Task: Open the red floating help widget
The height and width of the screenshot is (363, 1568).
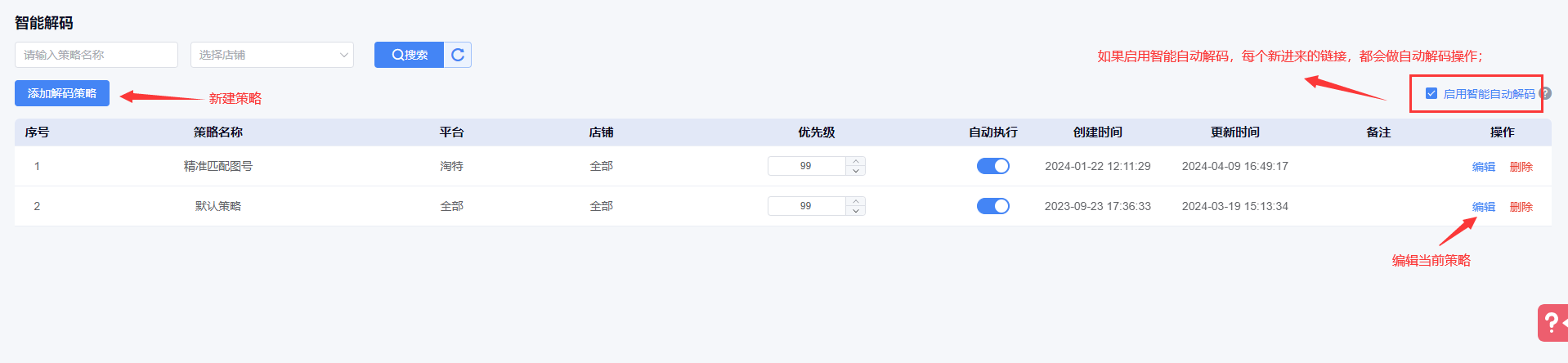Action: (x=1552, y=323)
